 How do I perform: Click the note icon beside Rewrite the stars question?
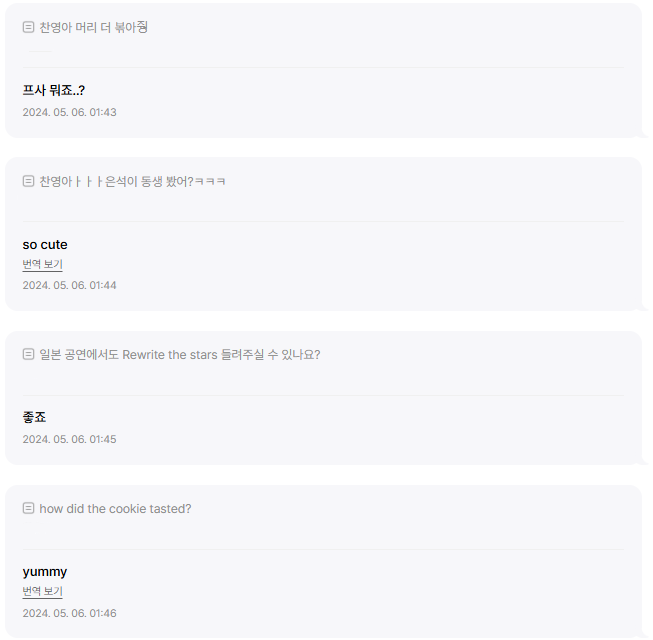point(28,355)
